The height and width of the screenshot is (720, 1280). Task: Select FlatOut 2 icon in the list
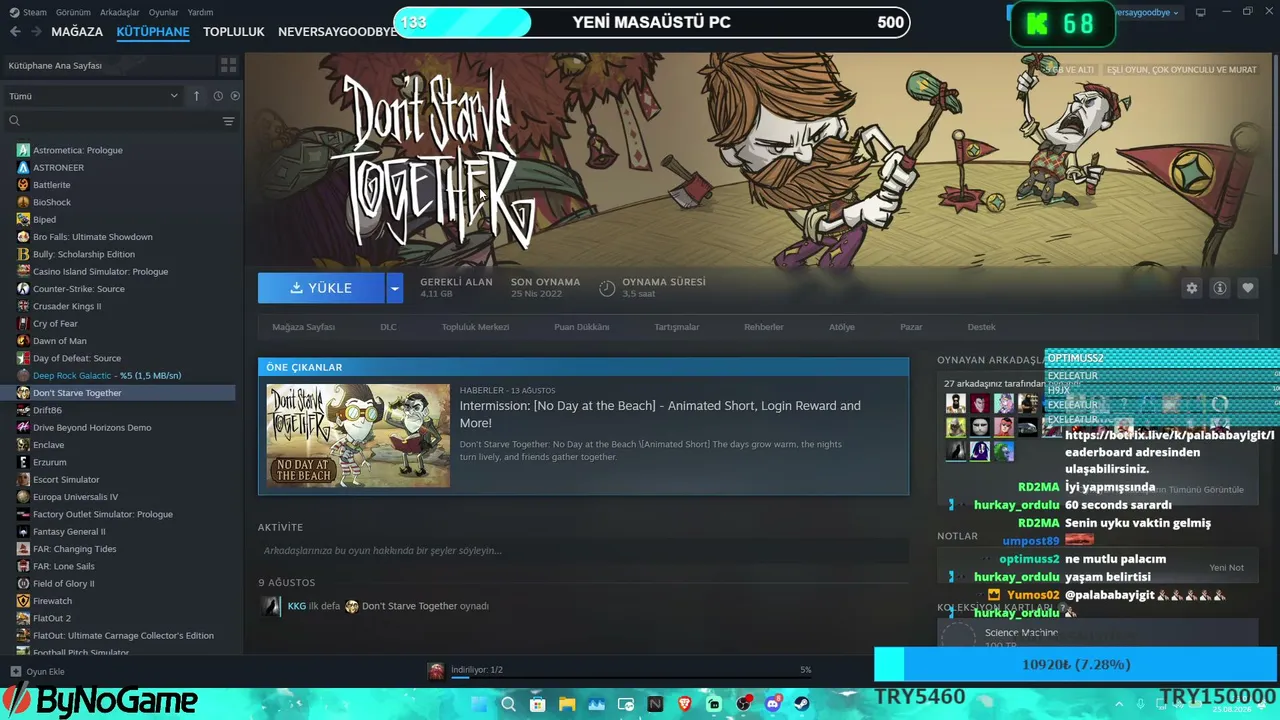(23, 618)
